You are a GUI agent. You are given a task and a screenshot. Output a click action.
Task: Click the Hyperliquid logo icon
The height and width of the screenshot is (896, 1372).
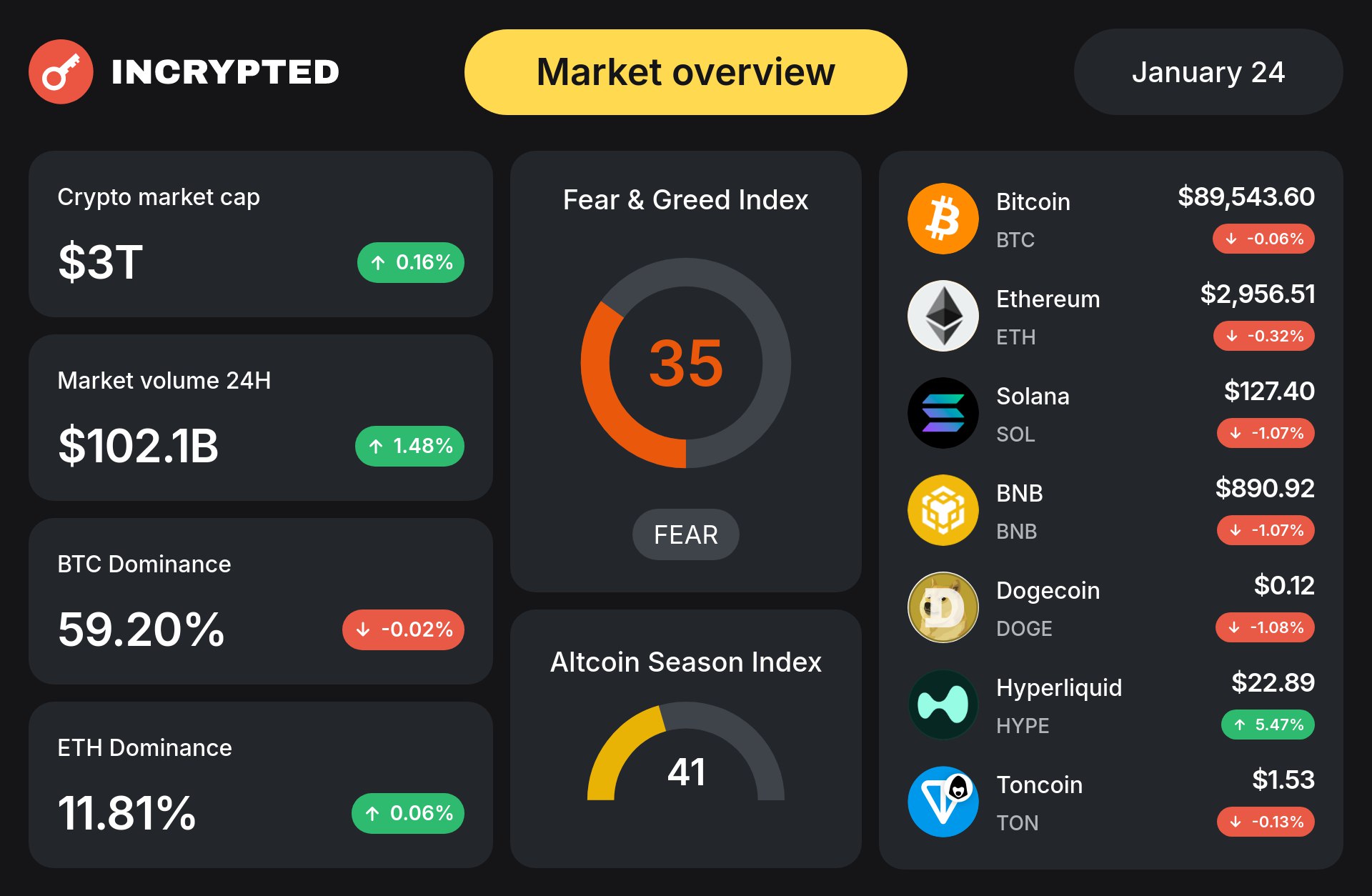(943, 705)
